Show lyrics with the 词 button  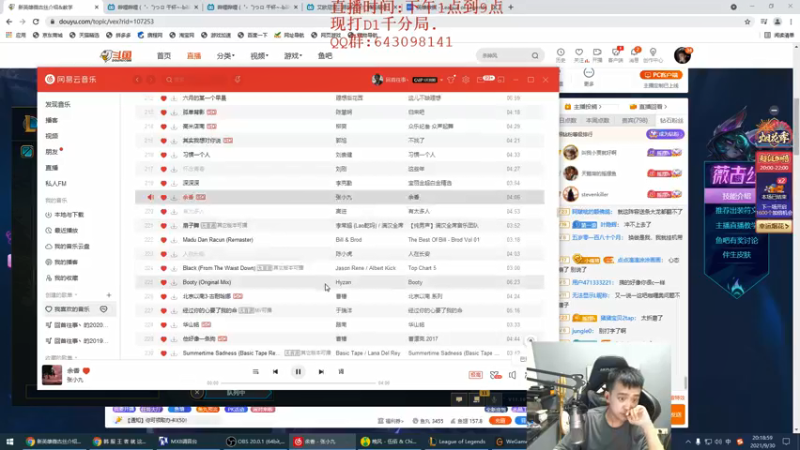(x=341, y=371)
